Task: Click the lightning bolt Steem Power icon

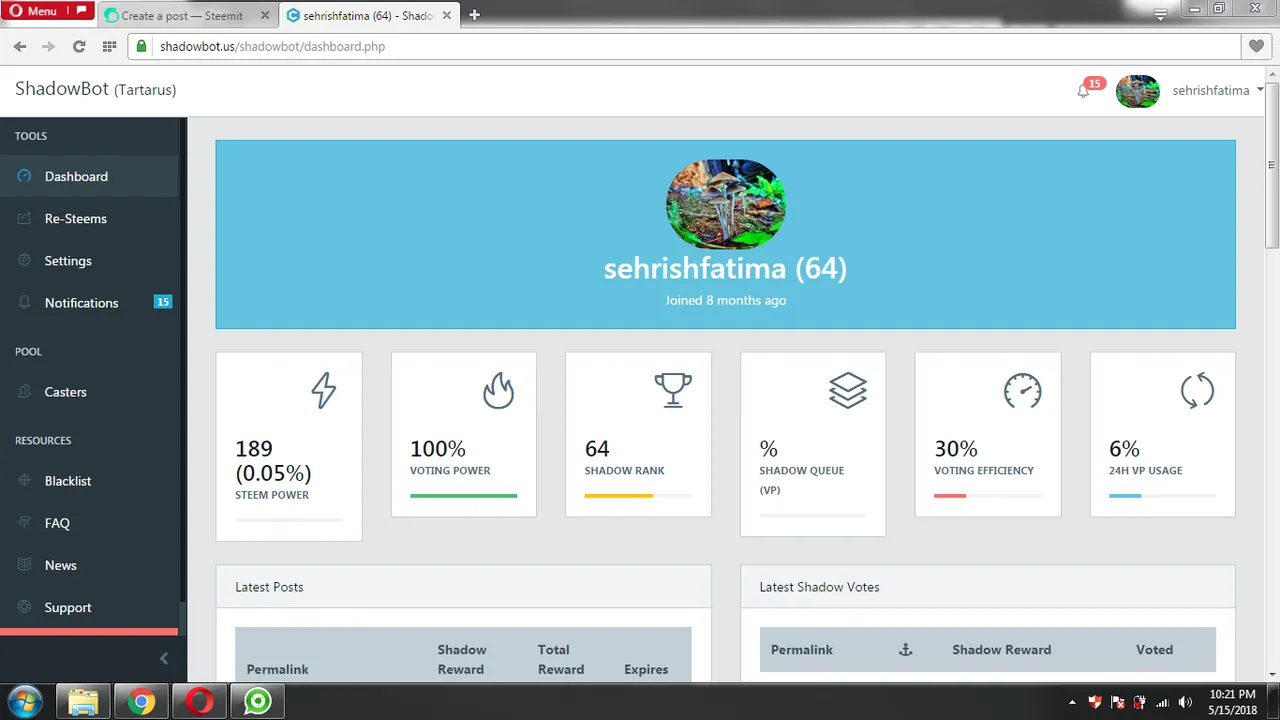Action: click(323, 390)
